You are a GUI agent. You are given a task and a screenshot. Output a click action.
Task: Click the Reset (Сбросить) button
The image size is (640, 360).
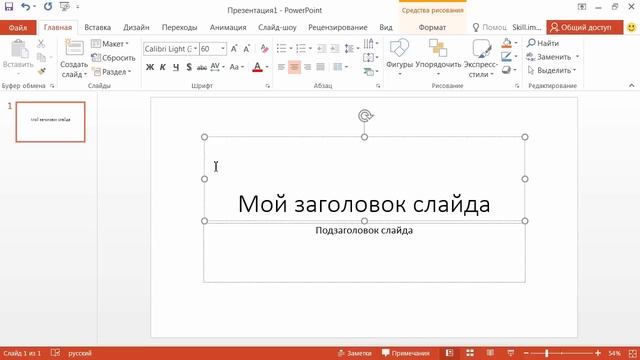(113, 58)
